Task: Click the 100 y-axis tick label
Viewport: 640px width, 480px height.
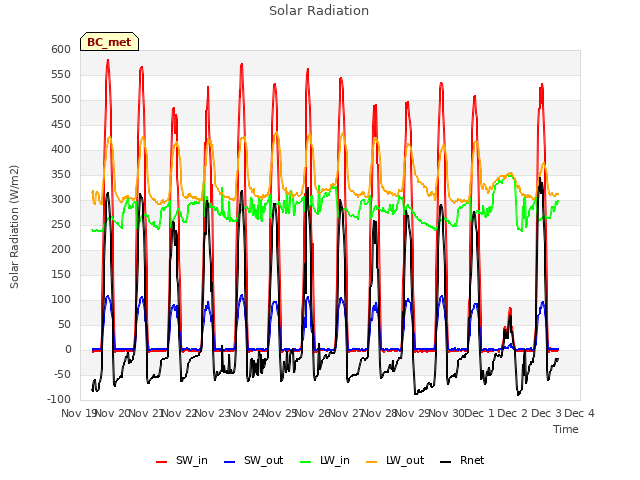Action: (61, 300)
